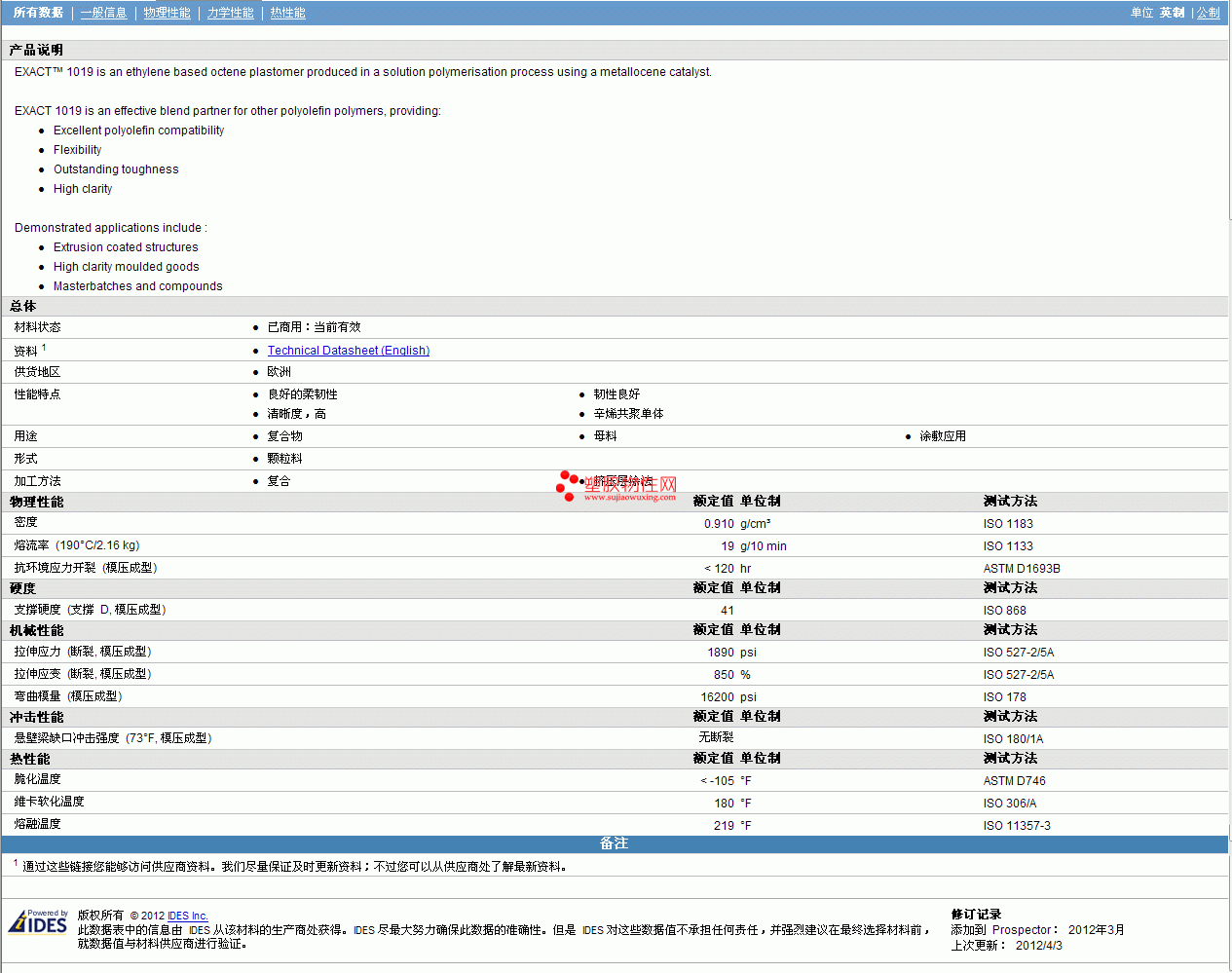This screenshot has width=1232, height=973.
Task: Switch to the 物理性能 tab
Action: (x=167, y=13)
